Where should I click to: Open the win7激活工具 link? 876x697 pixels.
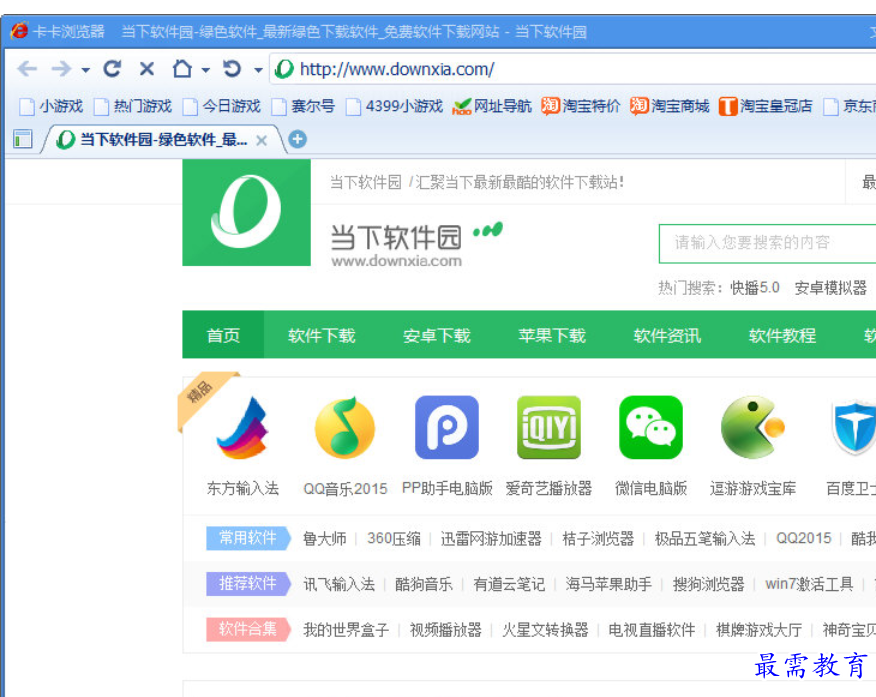pyautogui.click(x=809, y=584)
